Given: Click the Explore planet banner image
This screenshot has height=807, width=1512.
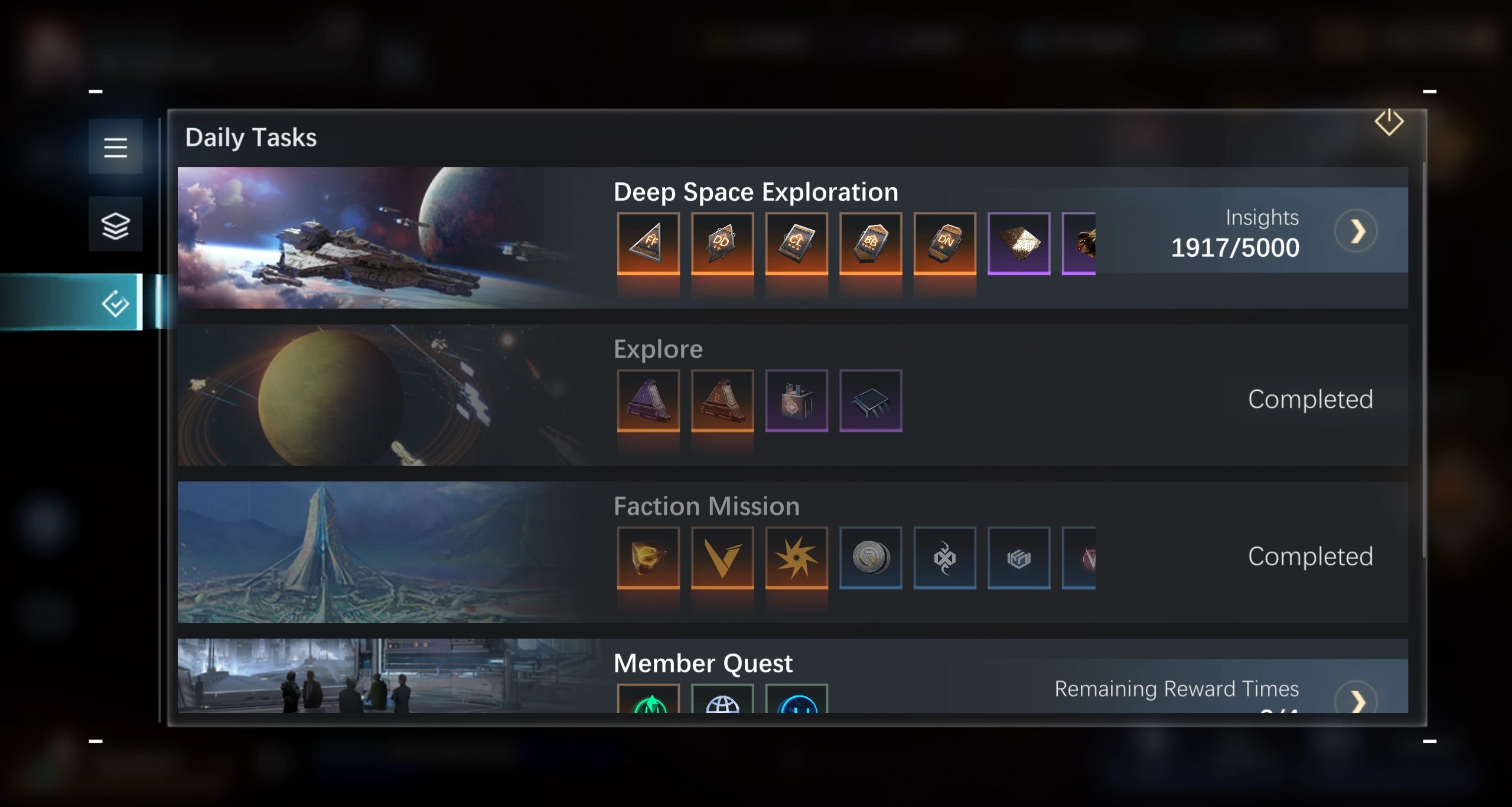Looking at the screenshot, I should click(x=390, y=395).
